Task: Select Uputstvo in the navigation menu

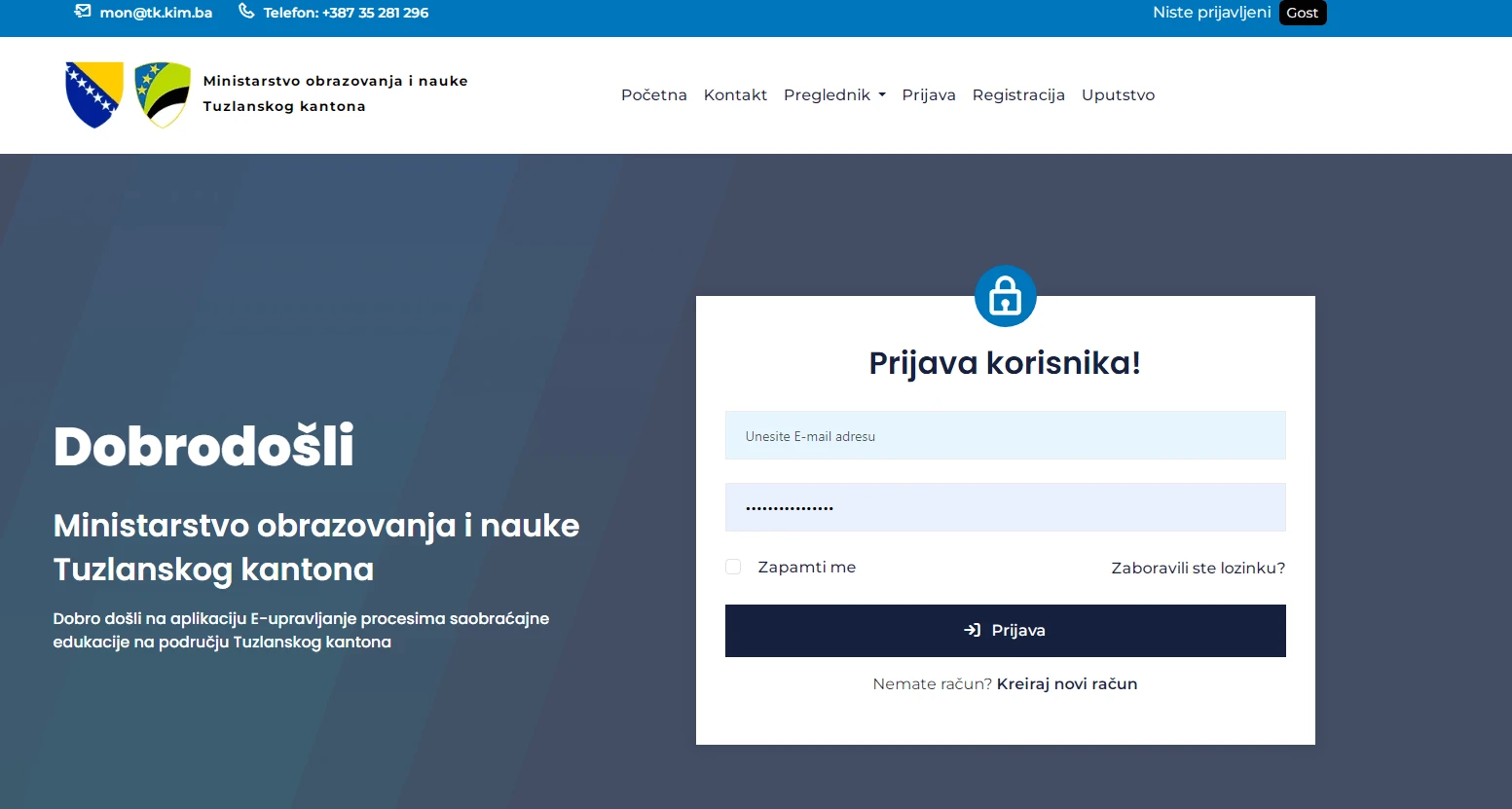Action: point(1118,94)
